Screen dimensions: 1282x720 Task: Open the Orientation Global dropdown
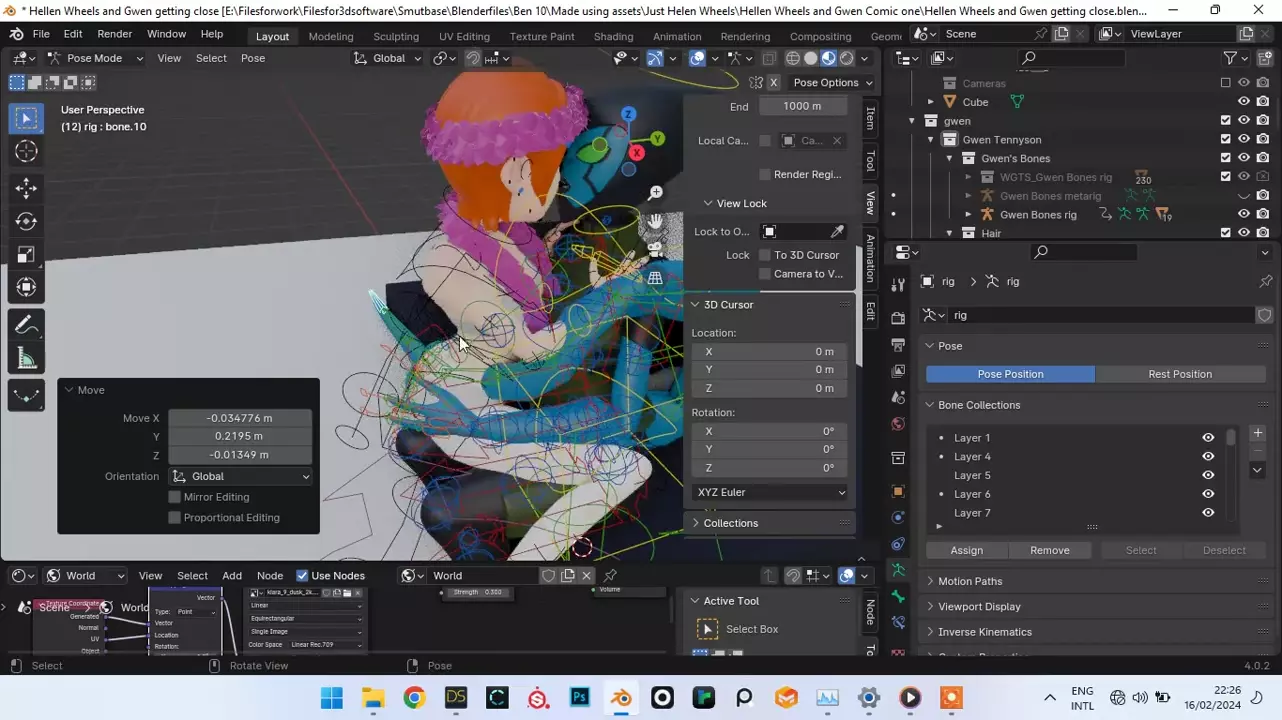240,477
